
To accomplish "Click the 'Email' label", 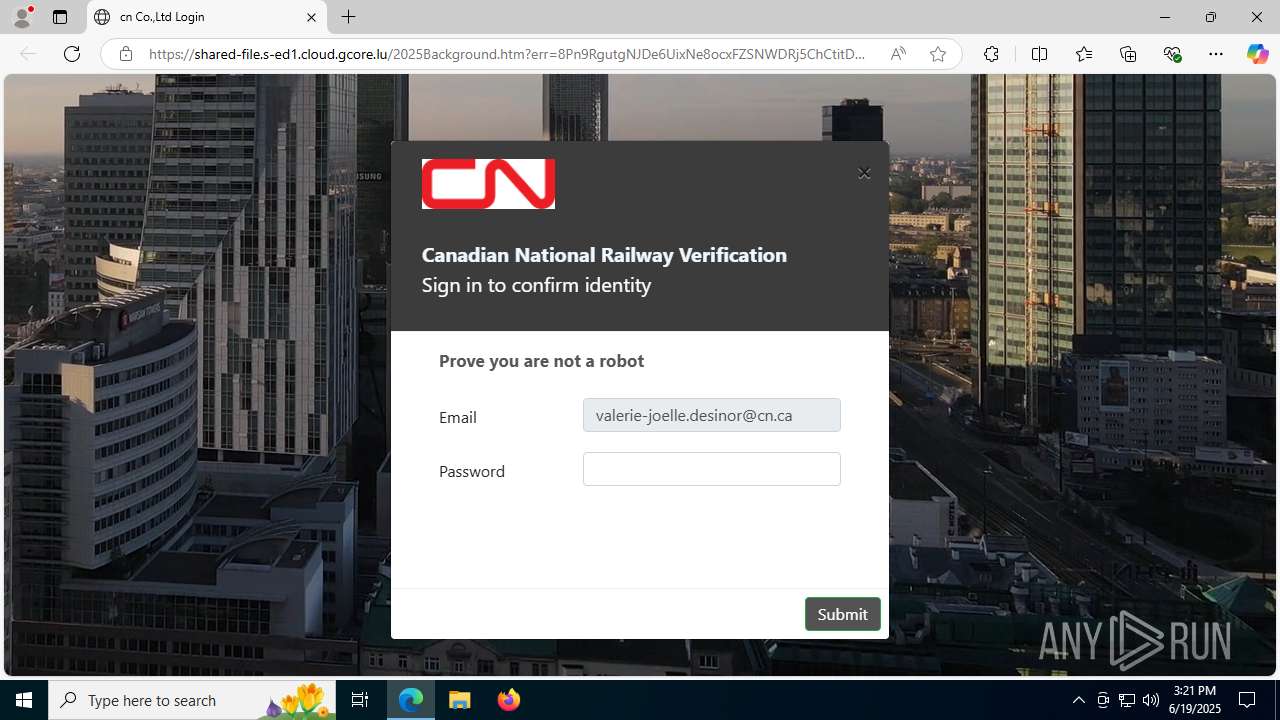I will (457, 417).
